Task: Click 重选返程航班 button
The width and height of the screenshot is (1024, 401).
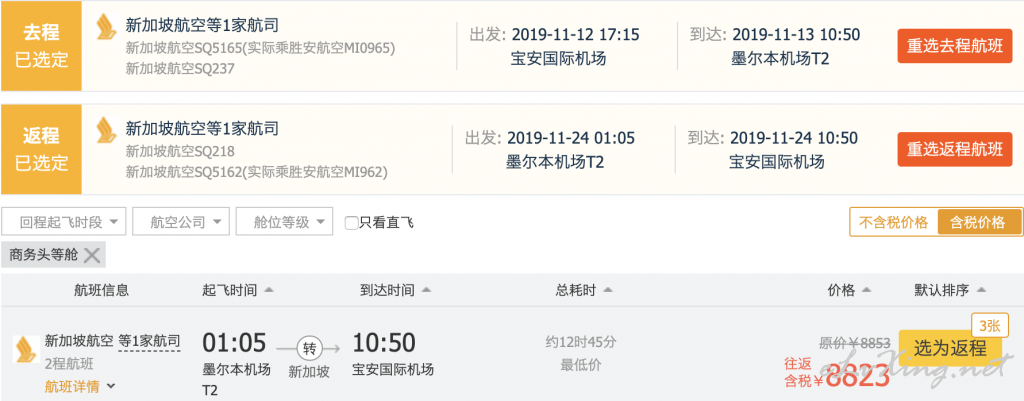Action: click(955, 150)
